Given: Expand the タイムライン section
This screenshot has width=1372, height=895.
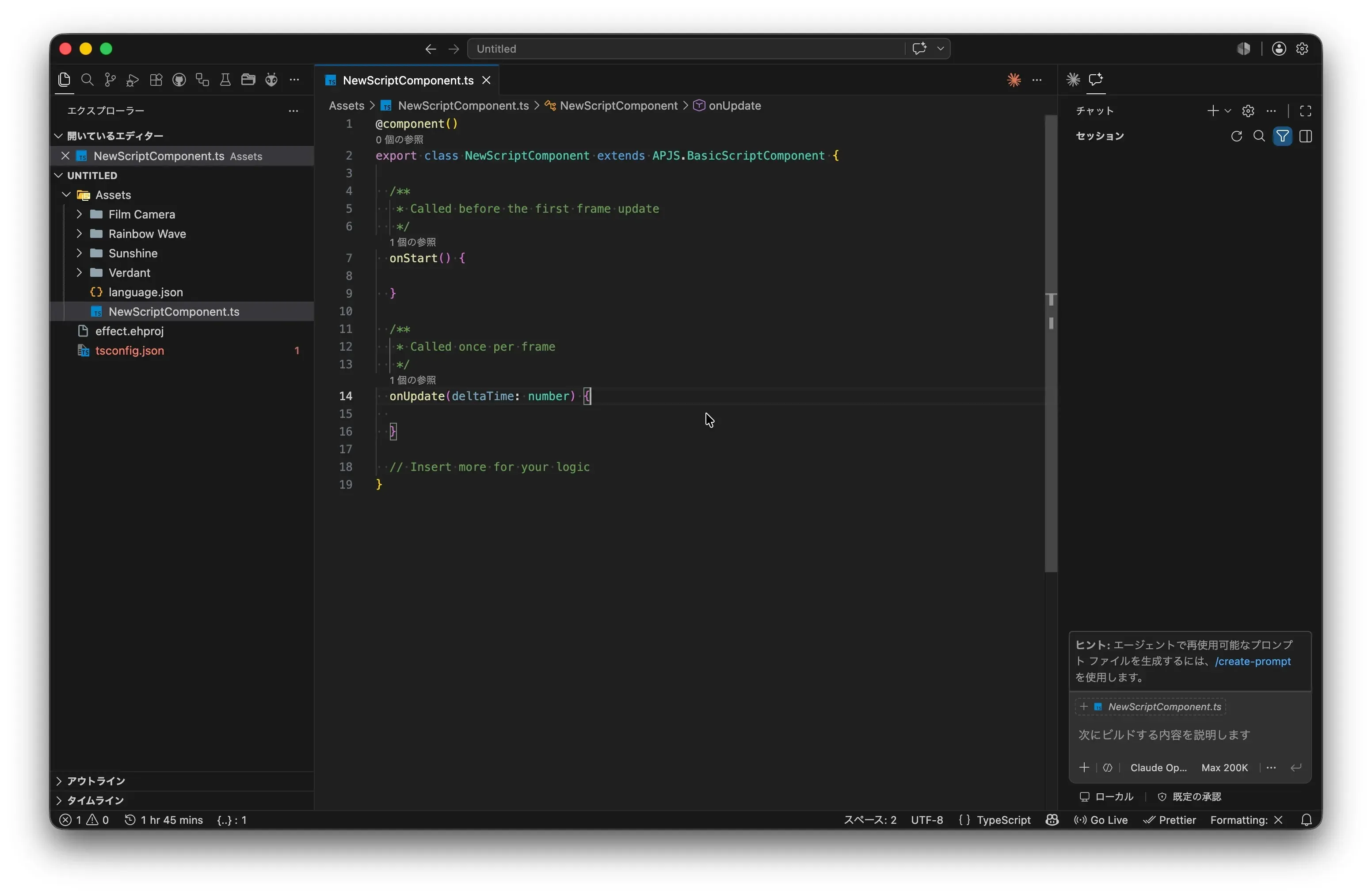Looking at the screenshot, I should 182,800.
